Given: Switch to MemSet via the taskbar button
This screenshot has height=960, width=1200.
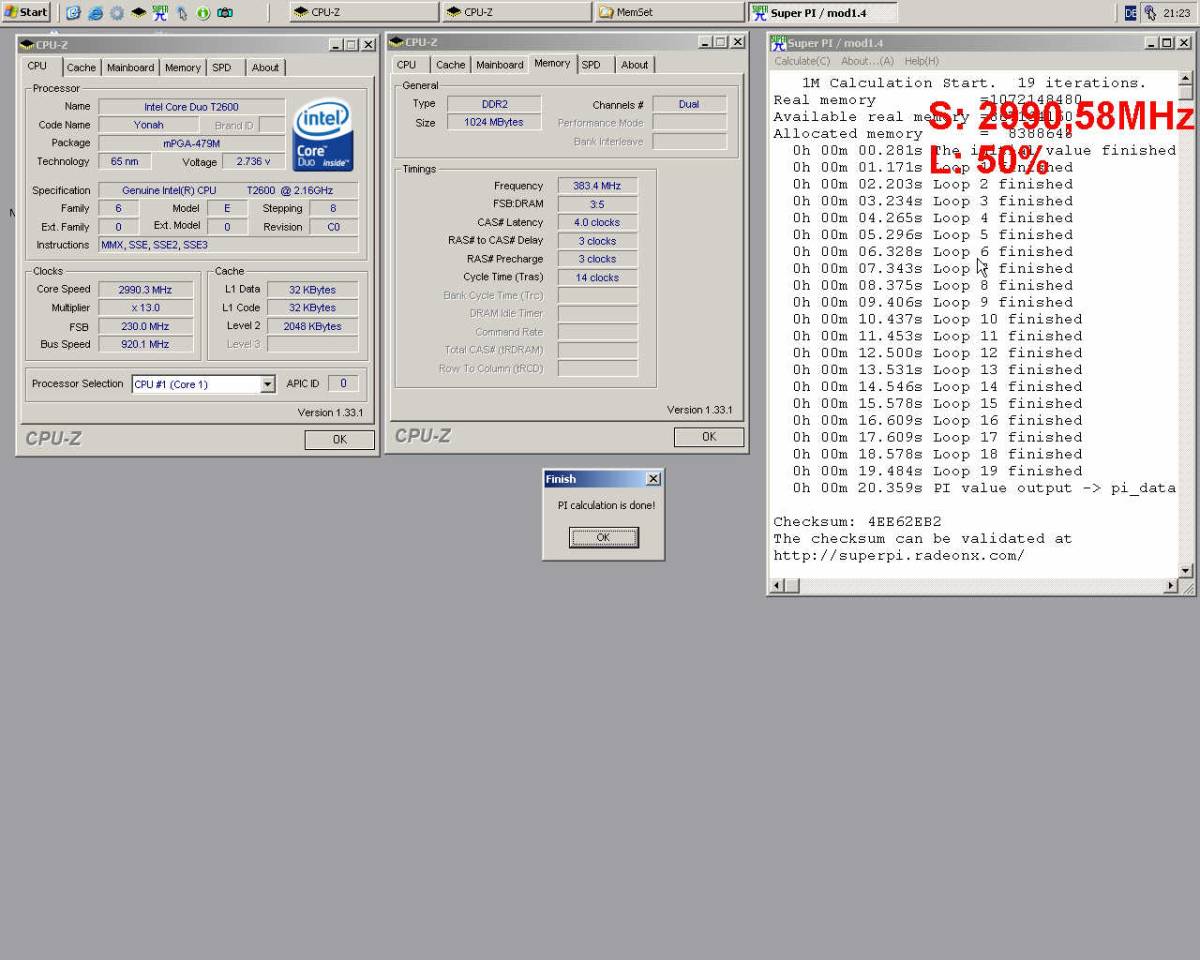Looking at the screenshot, I should click(668, 12).
